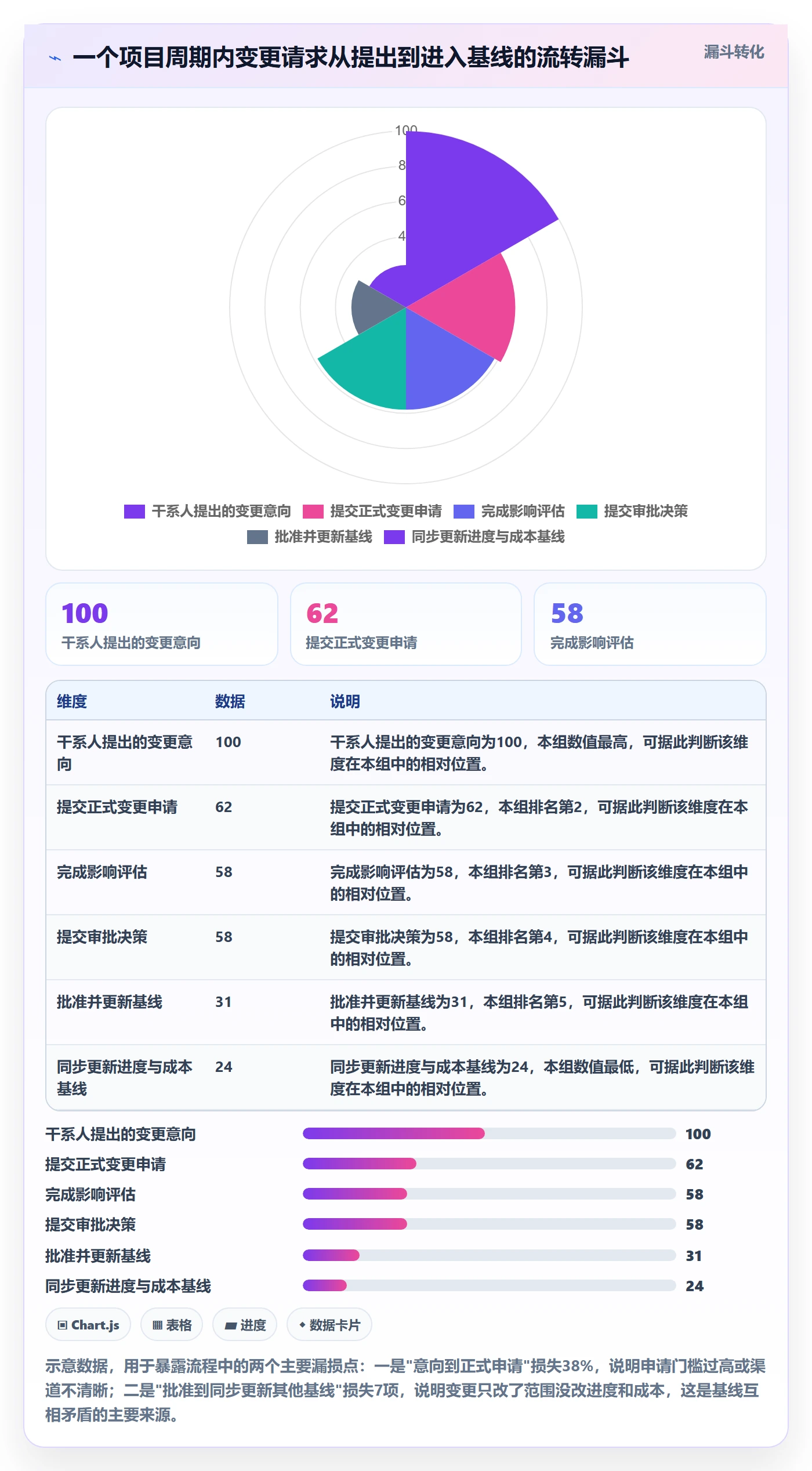The width and height of the screenshot is (812, 1471).
Task: Click the description text for 提交审批决策为58
Action: pos(539,948)
